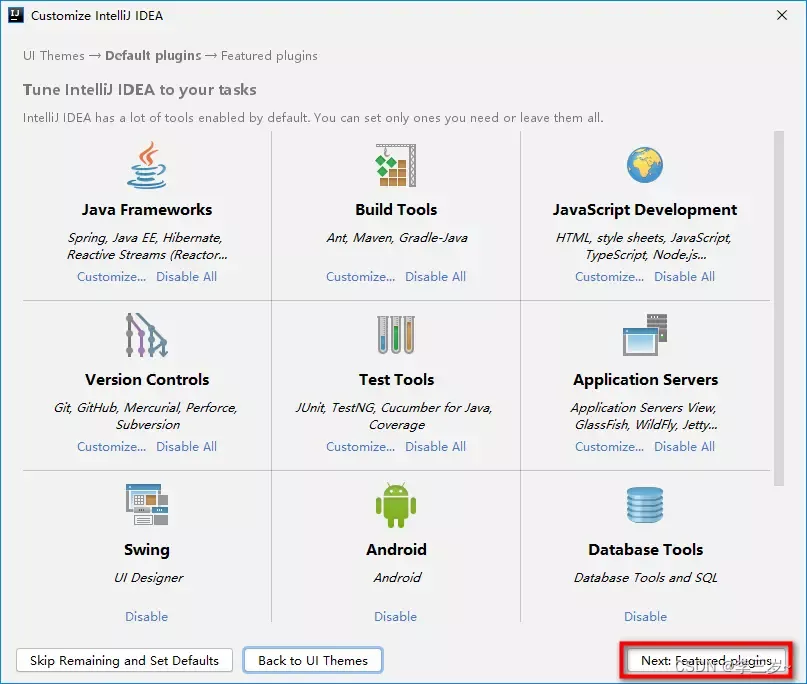Image resolution: width=807 pixels, height=684 pixels.
Task: Open Customize for Build Tools
Action: tap(360, 277)
